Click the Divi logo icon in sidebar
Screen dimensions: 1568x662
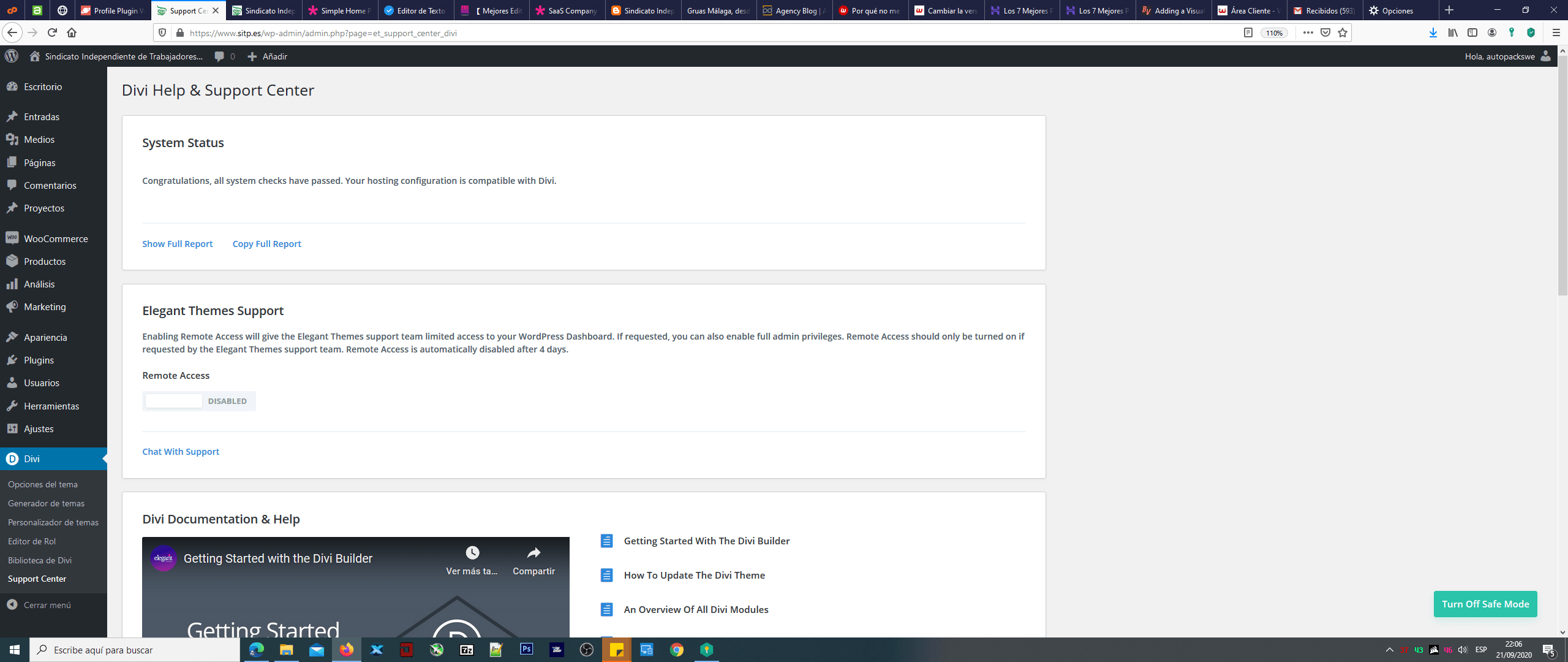12,458
